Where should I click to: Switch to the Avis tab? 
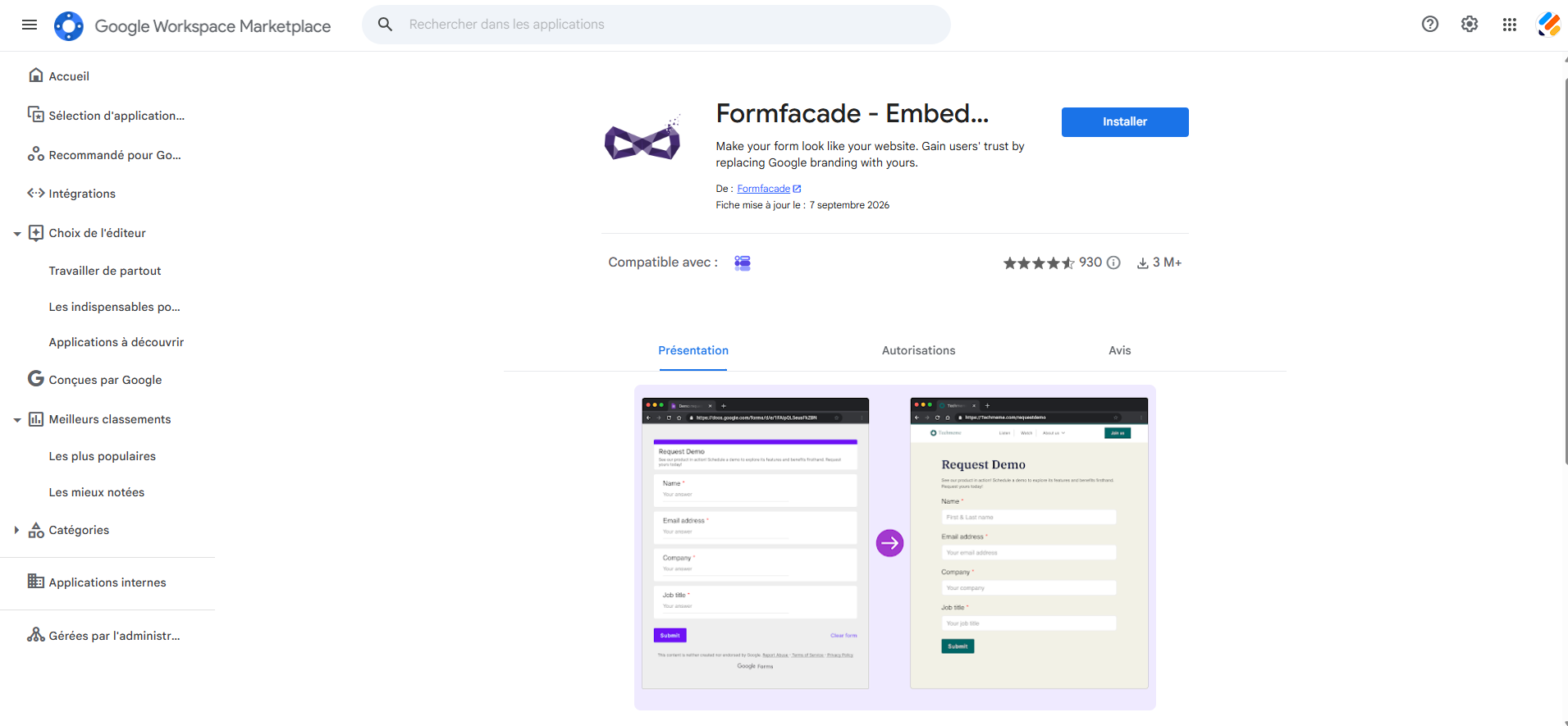tap(1119, 350)
